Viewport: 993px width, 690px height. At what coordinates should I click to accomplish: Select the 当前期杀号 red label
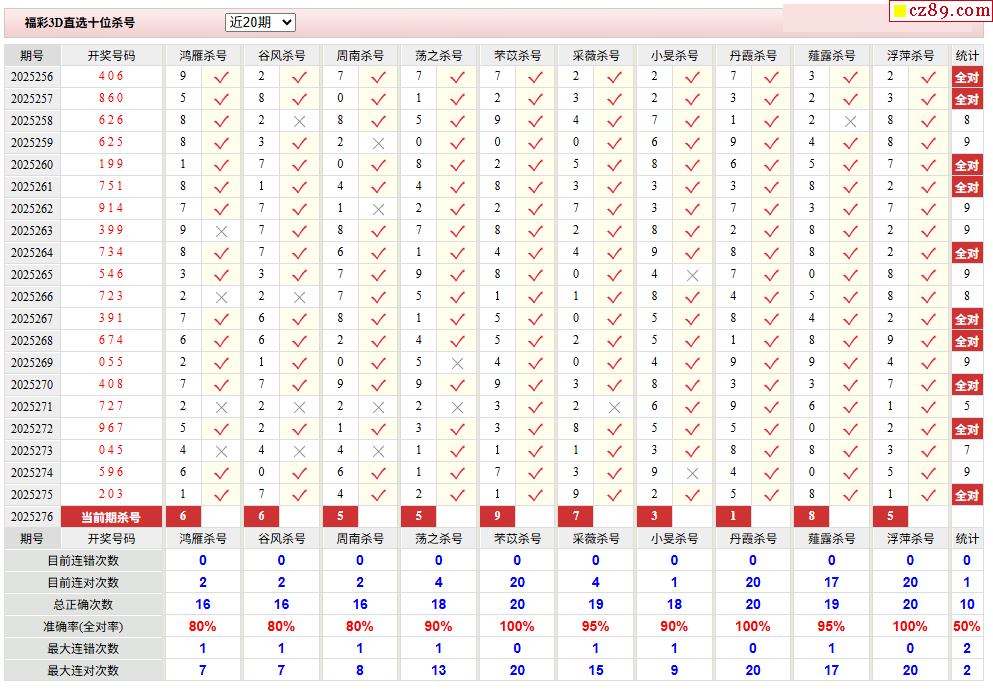pos(111,517)
